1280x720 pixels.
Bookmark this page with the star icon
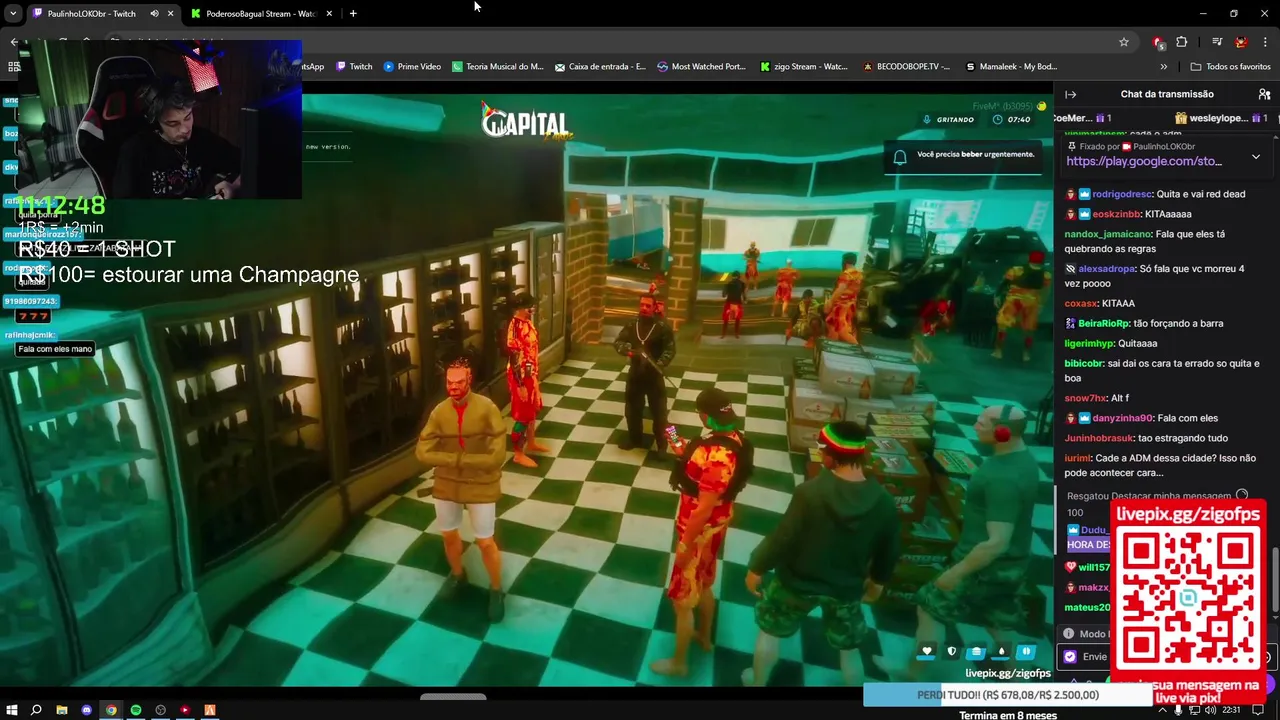coord(1124,42)
